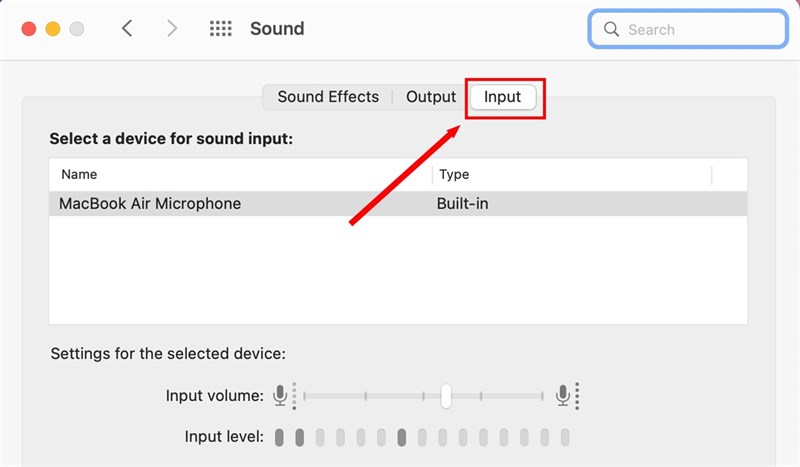
Task: Show all preferences grid icon
Action: tap(220, 28)
